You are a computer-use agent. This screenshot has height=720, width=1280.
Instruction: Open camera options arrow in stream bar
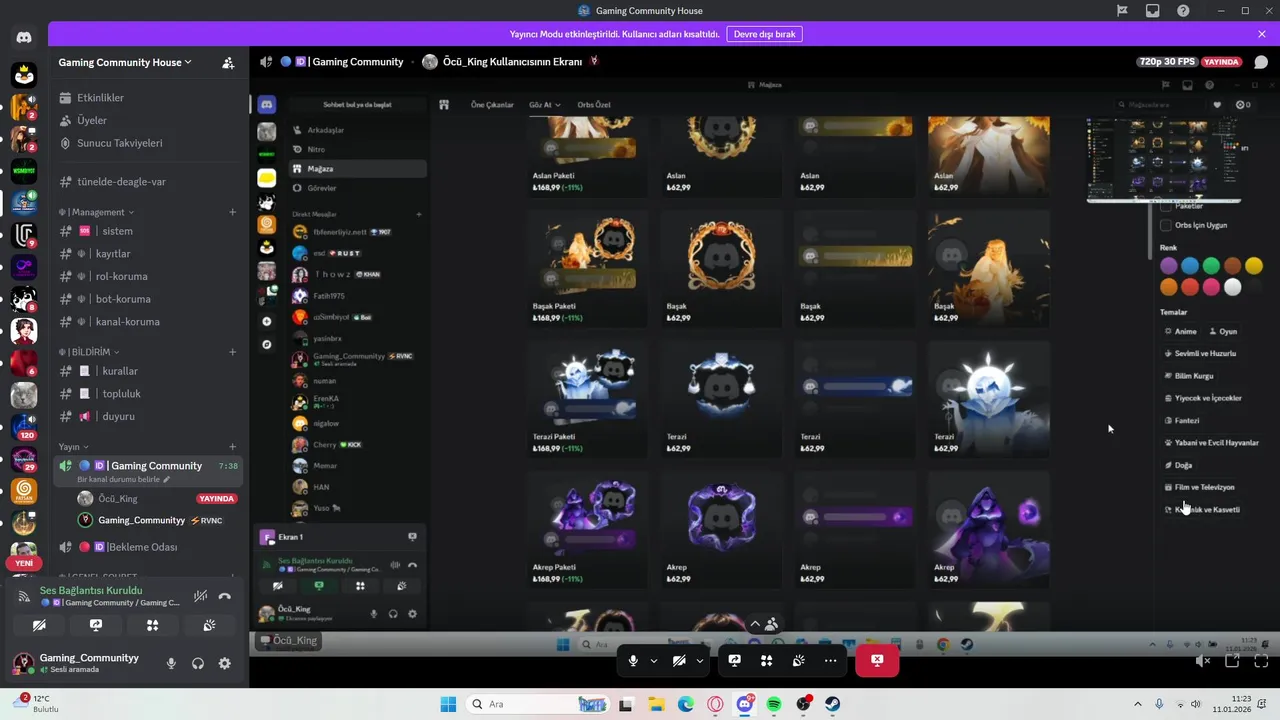coord(700,660)
